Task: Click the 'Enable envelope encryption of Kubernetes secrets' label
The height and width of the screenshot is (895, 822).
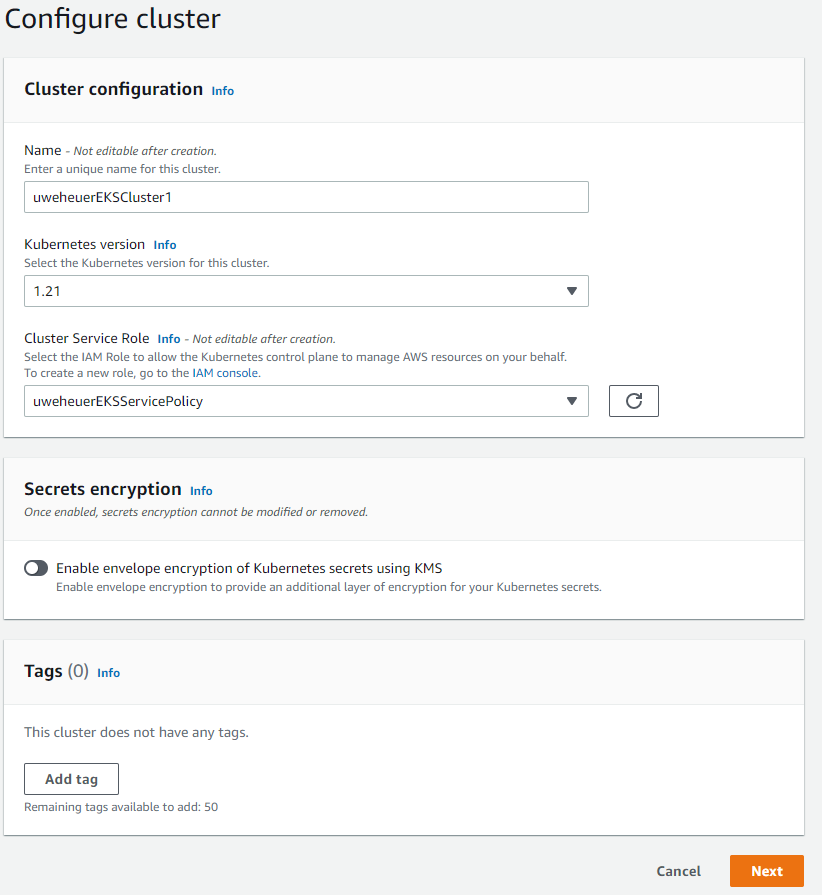Action: click(249, 568)
